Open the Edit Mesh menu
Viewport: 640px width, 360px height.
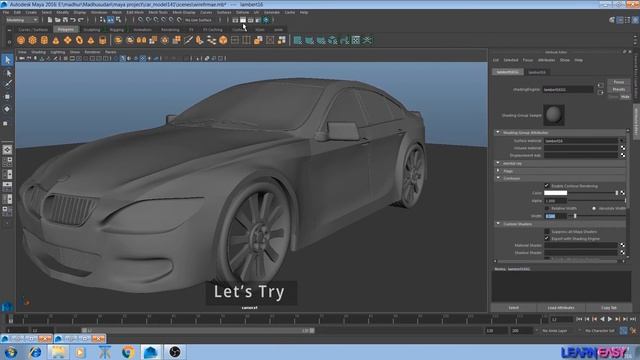135,12
